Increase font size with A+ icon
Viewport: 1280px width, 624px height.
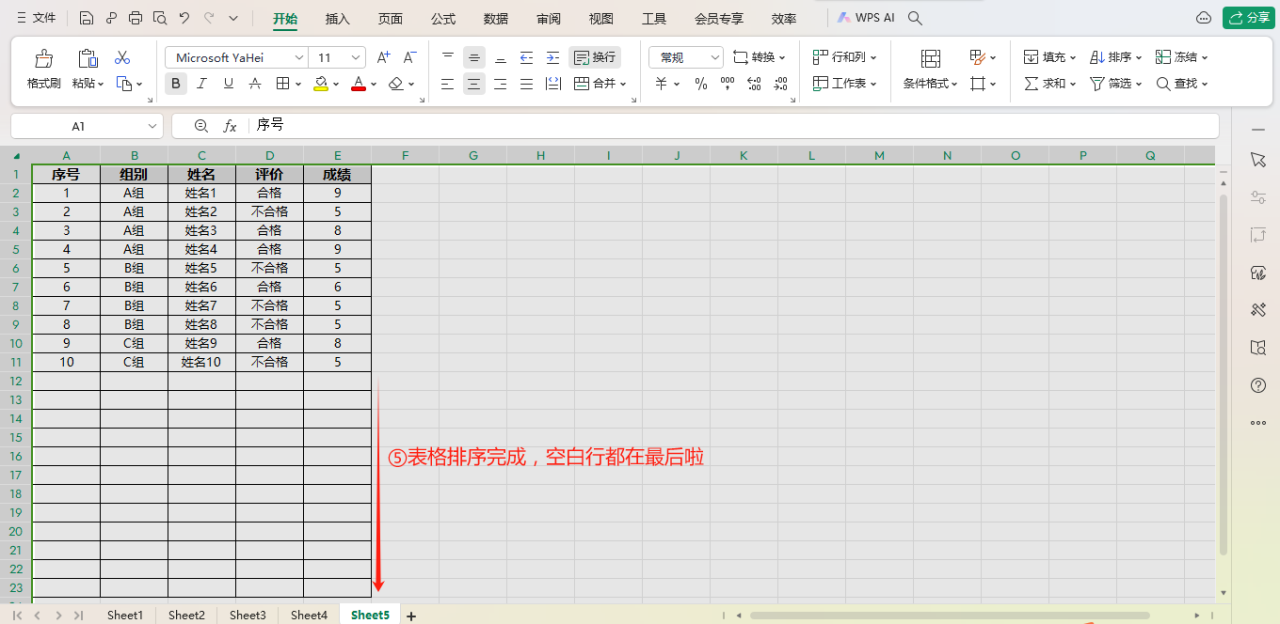[x=384, y=58]
